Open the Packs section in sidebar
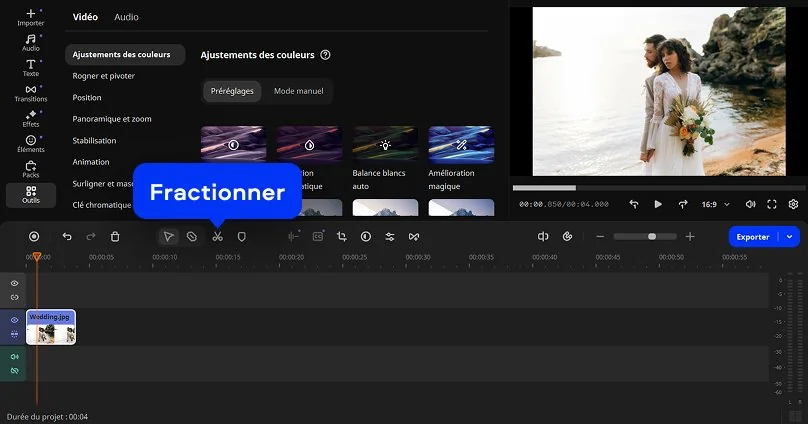 31,168
